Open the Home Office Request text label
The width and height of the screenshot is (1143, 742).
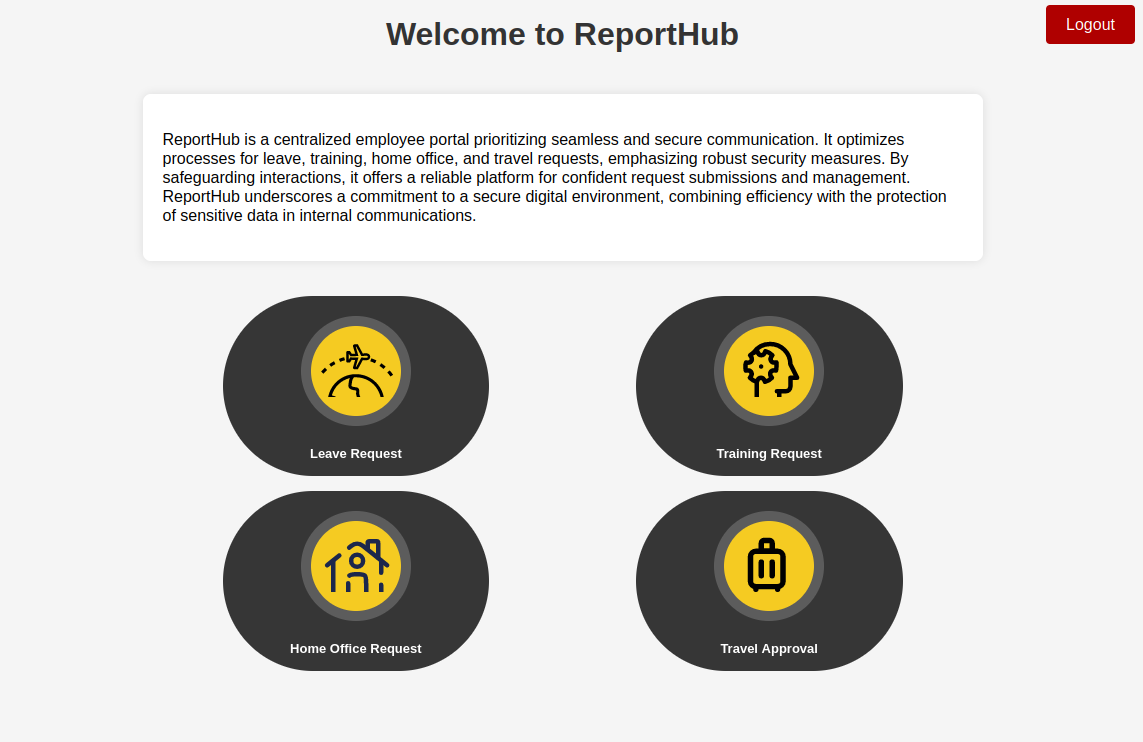coord(356,649)
